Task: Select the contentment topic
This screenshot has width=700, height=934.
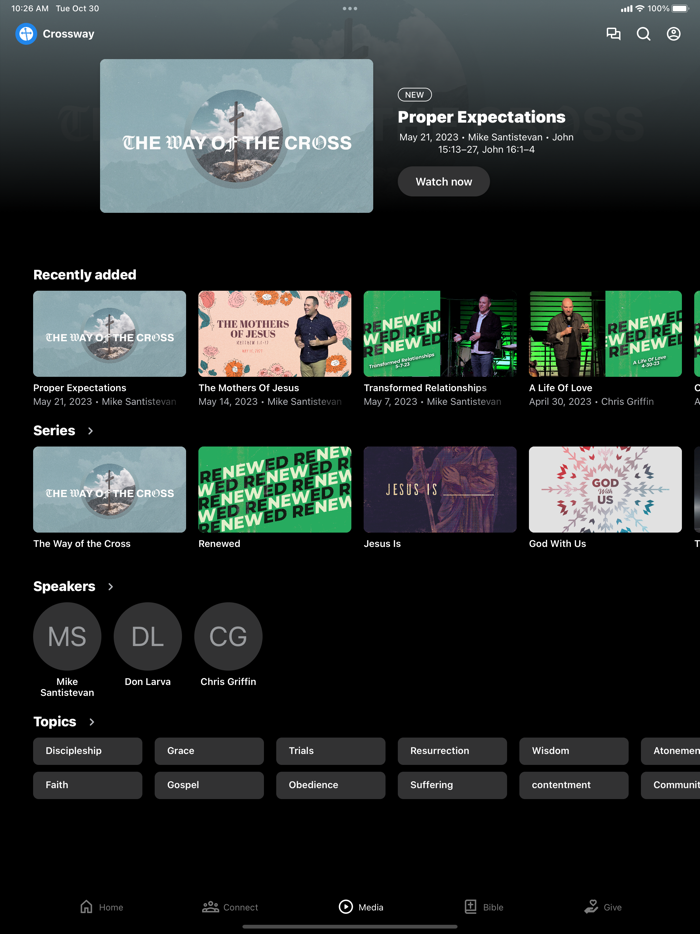Action: (x=574, y=785)
